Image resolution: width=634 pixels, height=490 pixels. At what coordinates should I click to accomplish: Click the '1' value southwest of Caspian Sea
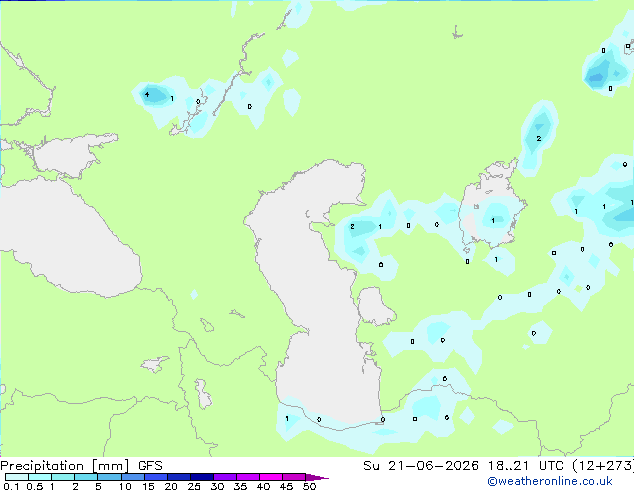point(287,418)
